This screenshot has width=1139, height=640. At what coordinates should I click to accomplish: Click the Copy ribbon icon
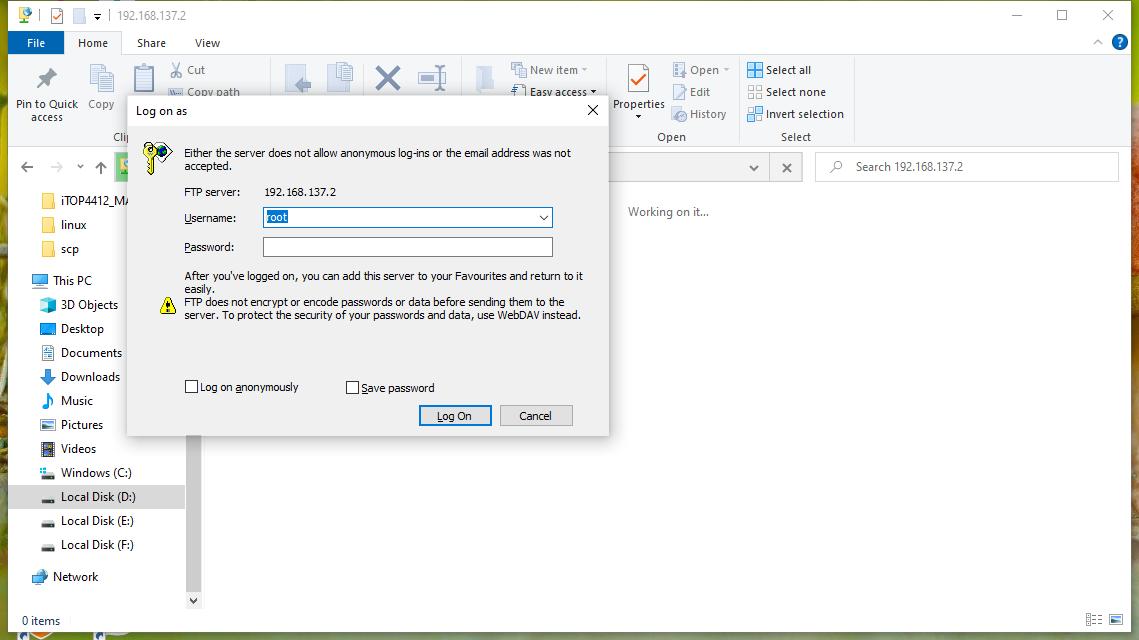click(101, 78)
